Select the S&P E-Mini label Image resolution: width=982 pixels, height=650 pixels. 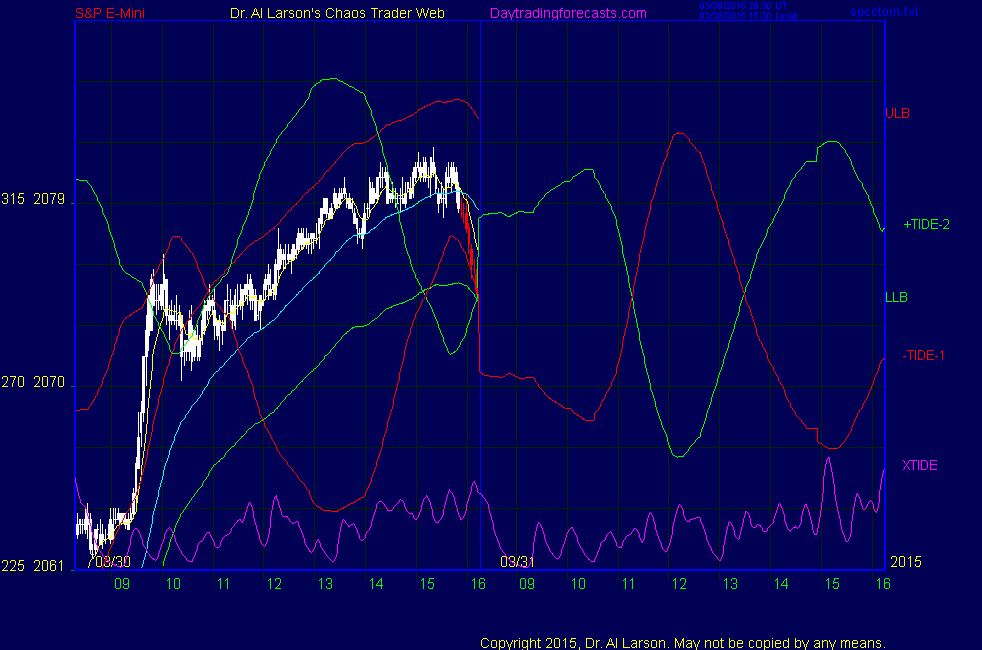(115, 13)
